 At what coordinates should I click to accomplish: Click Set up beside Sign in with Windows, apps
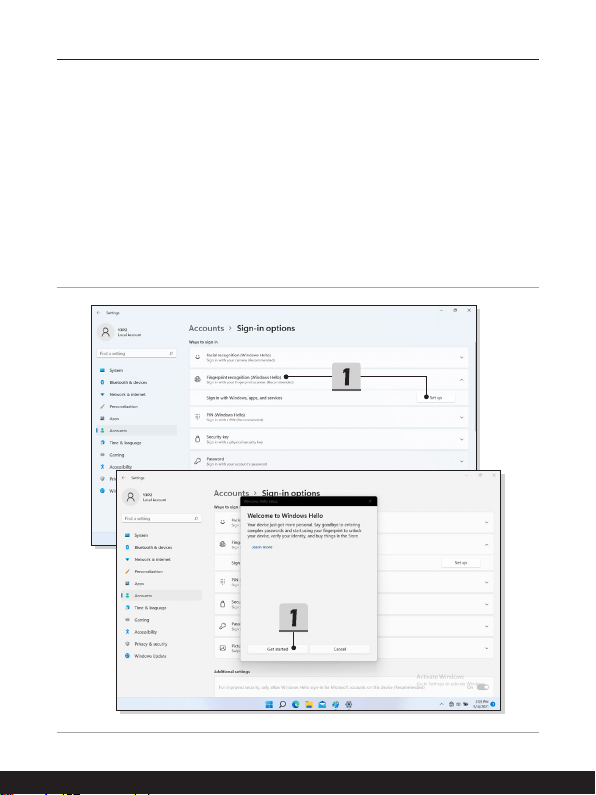tap(436, 398)
